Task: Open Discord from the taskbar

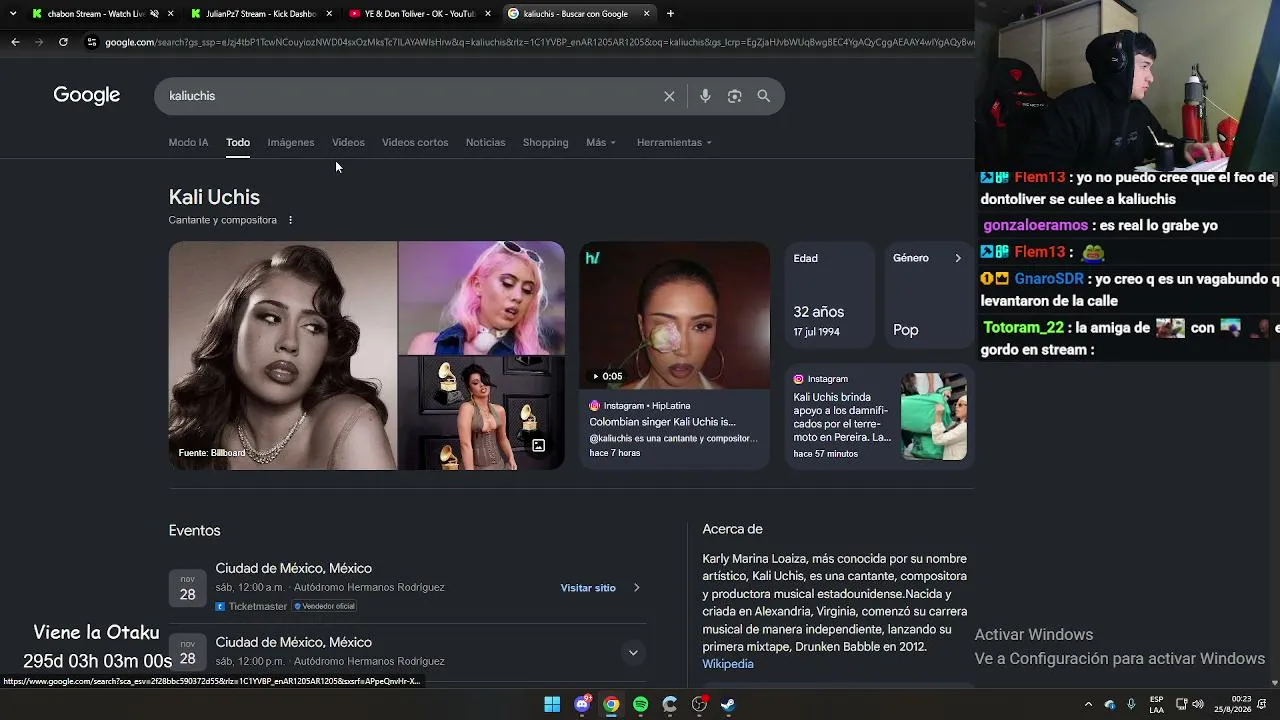Action: pyautogui.click(x=582, y=705)
